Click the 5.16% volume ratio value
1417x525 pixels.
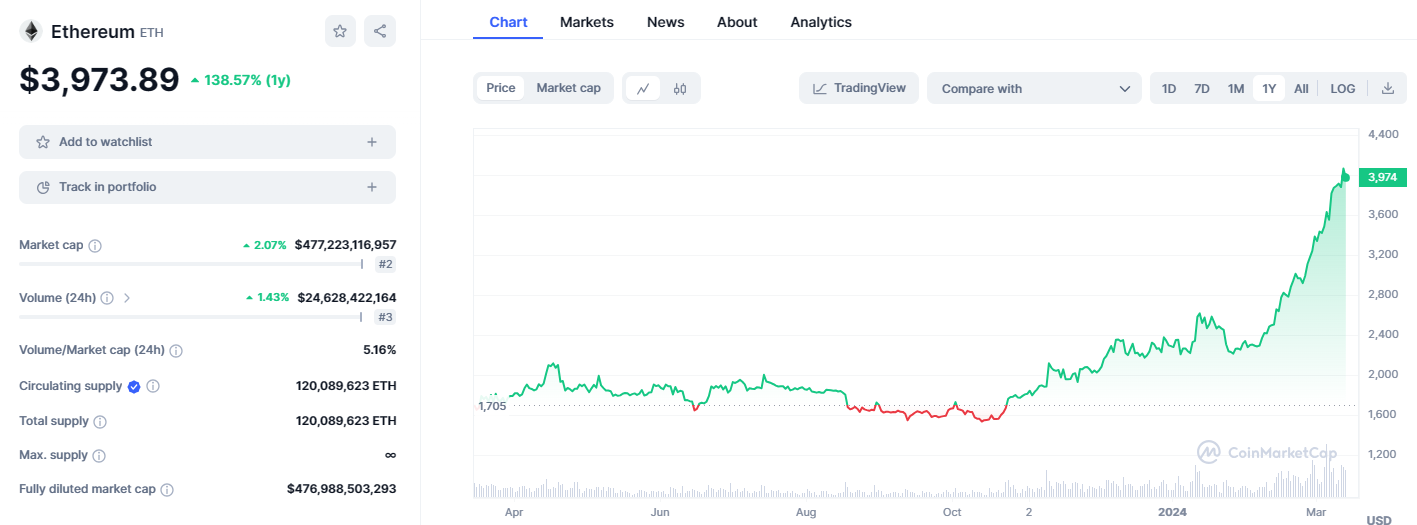point(379,351)
